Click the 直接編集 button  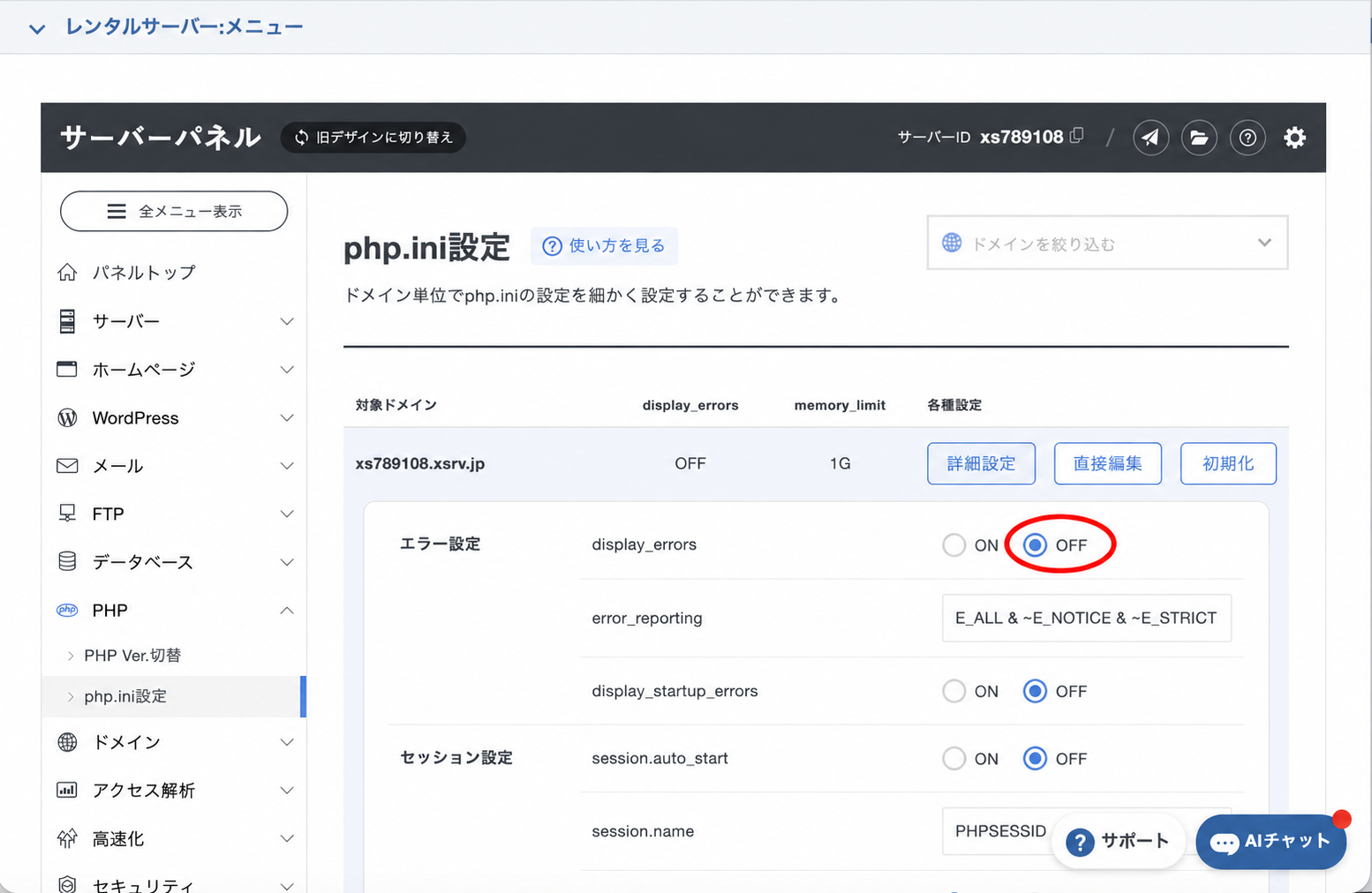point(1107,463)
